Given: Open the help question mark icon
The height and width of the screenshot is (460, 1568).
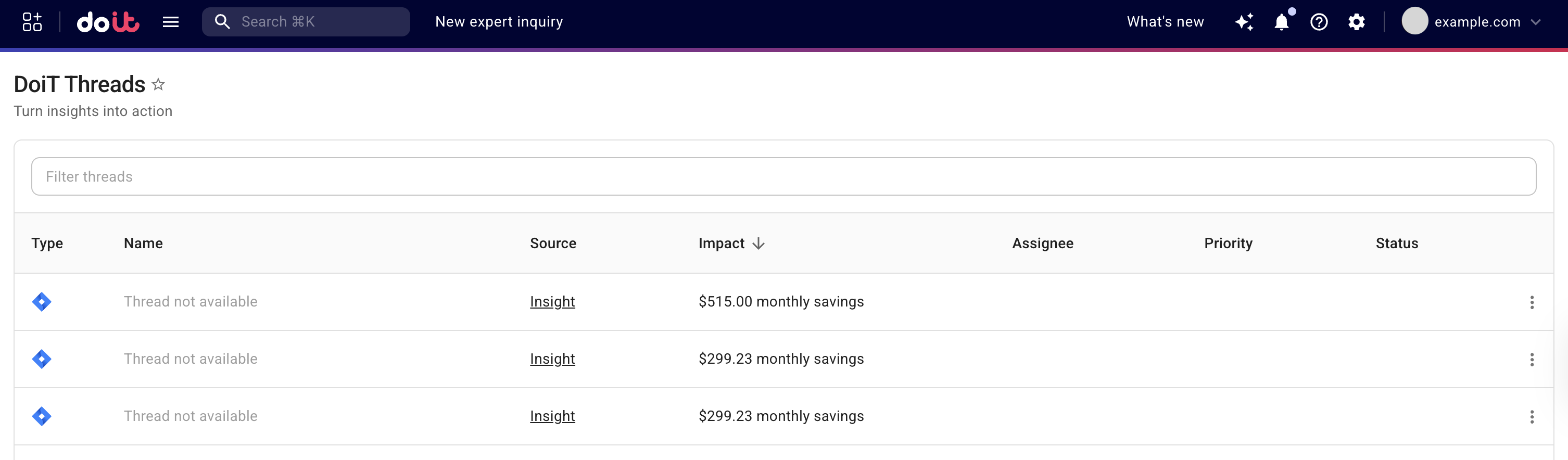Looking at the screenshot, I should click(x=1319, y=22).
